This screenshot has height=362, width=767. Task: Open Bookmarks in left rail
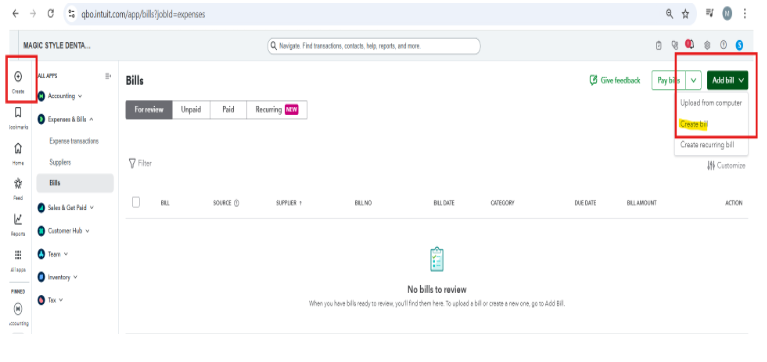(18, 113)
